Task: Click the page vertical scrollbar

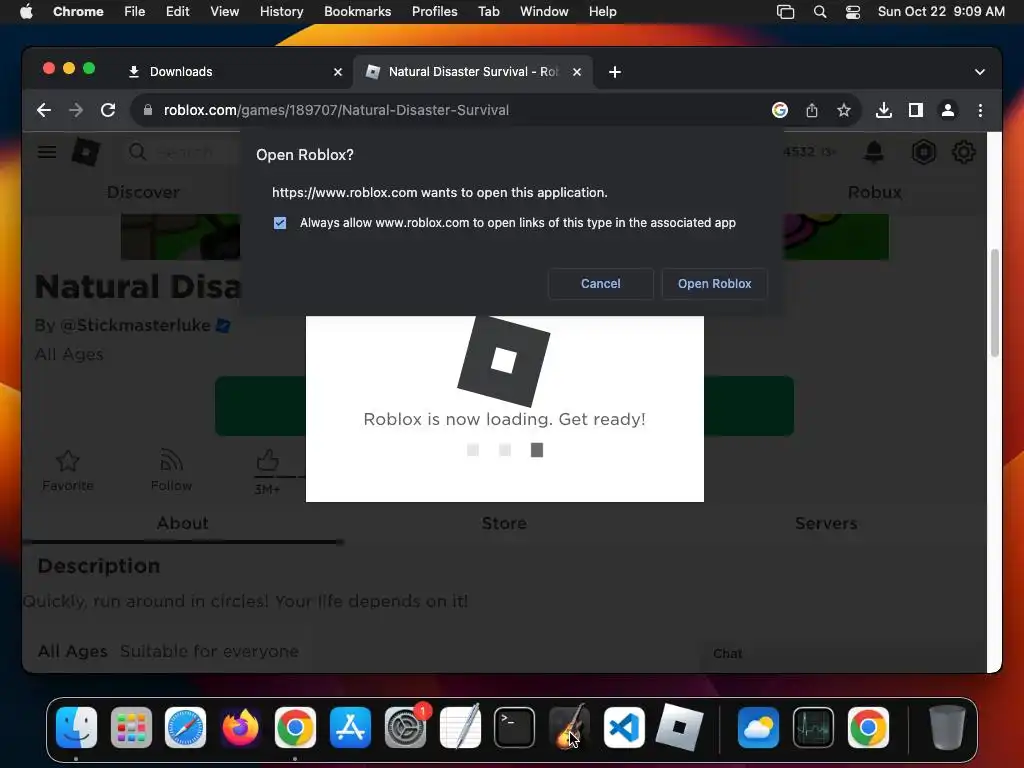Action: tap(995, 303)
